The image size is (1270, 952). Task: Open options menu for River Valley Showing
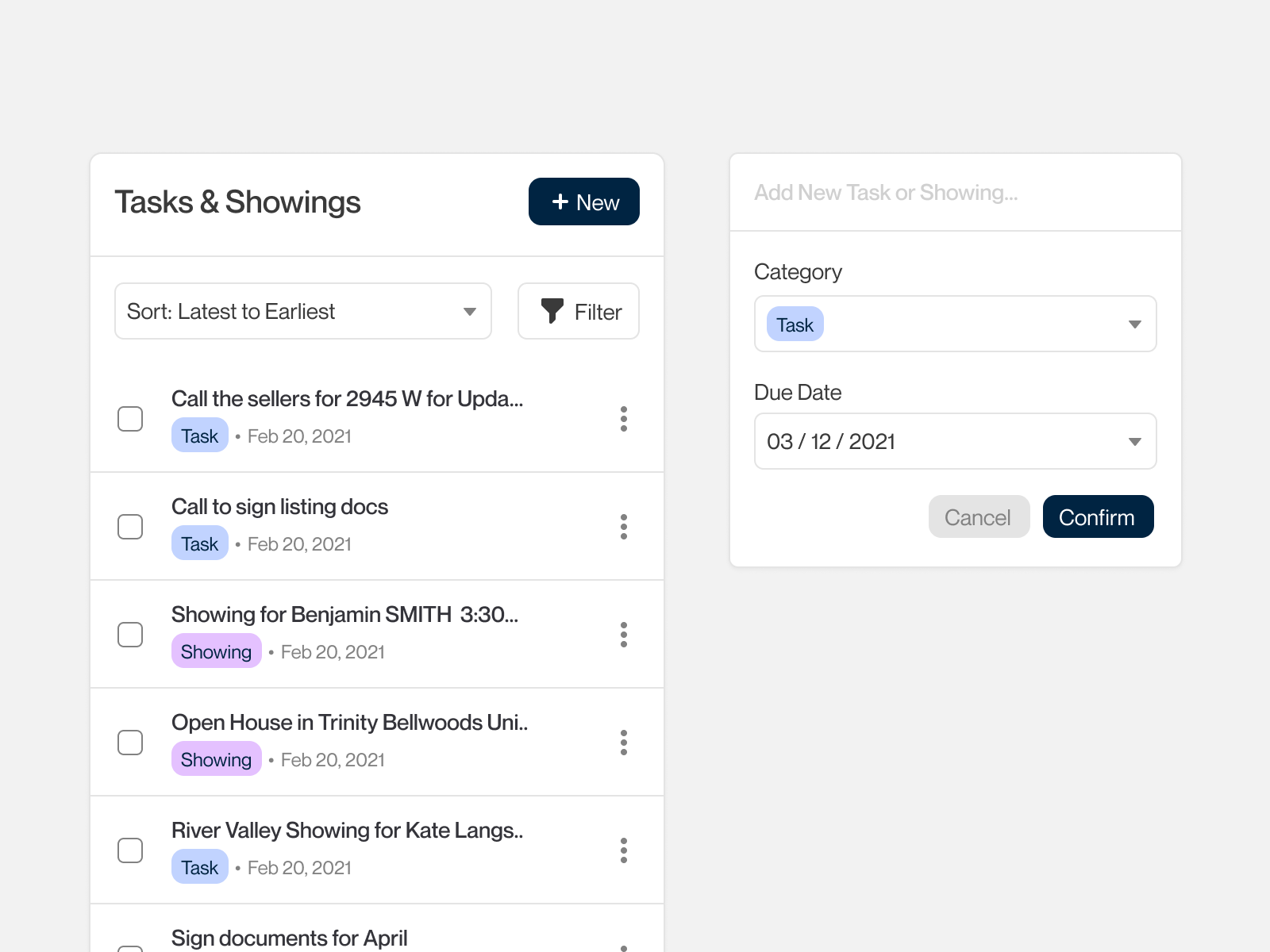(x=624, y=850)
